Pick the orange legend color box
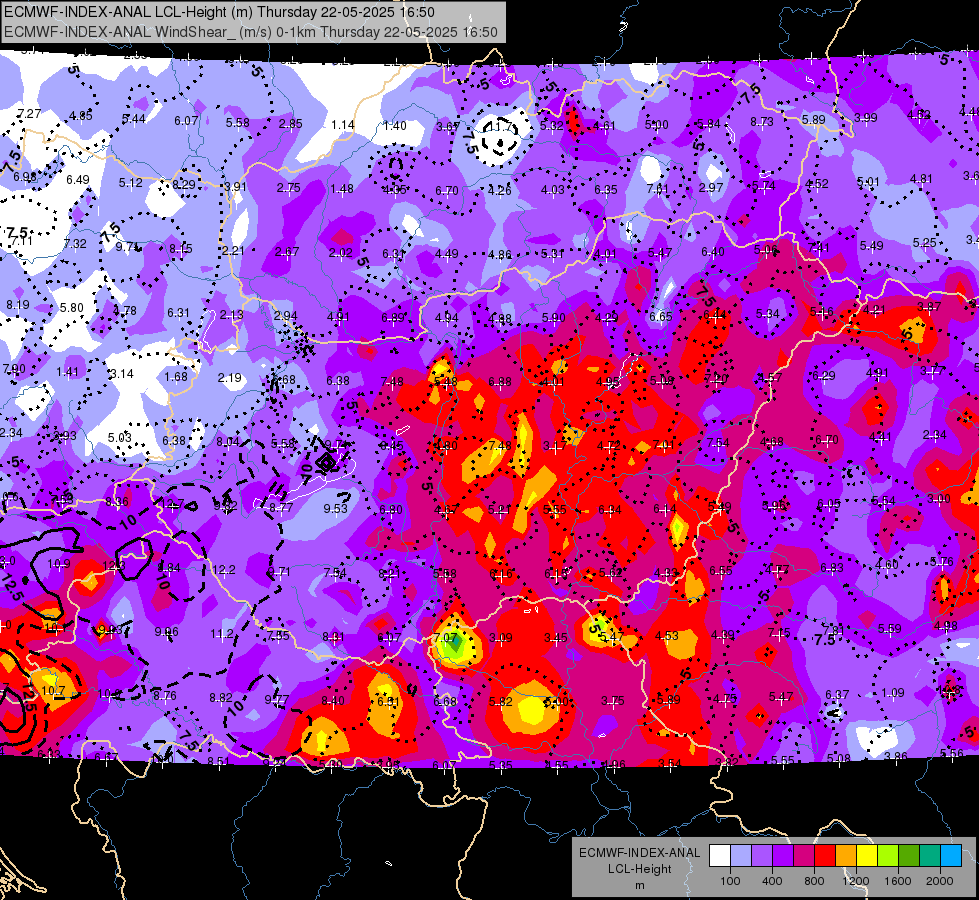This screenshot has height=900, width=979. coord(846,856)
